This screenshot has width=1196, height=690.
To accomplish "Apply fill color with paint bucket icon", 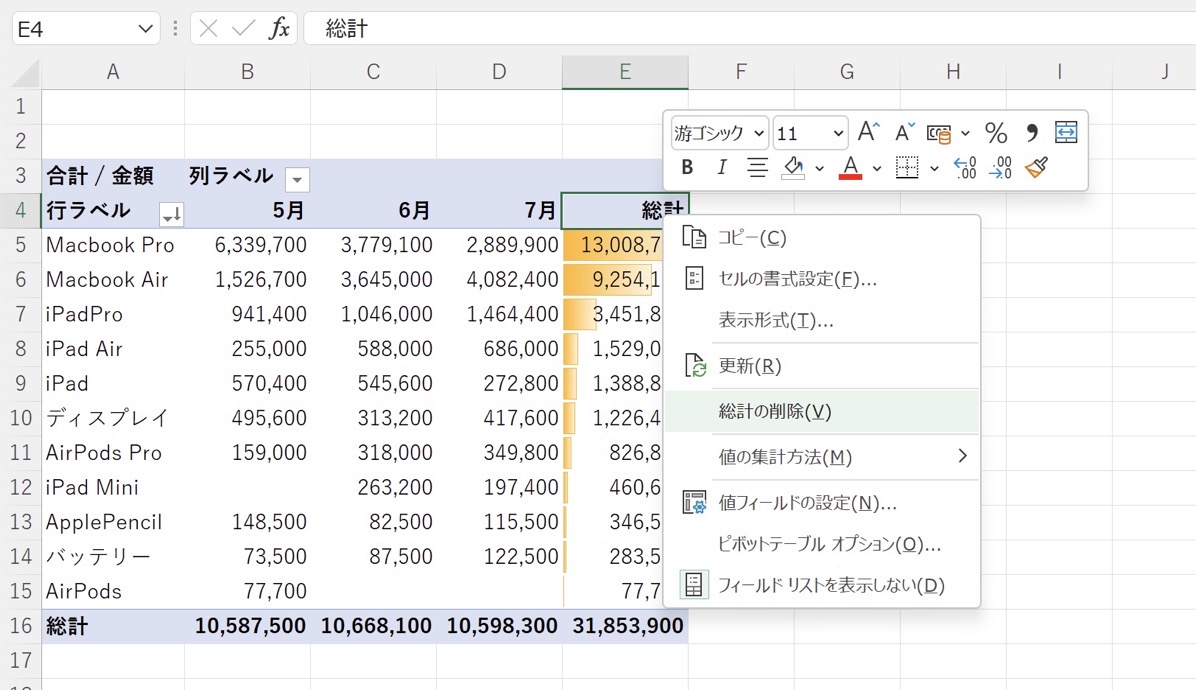I will (793, 167).
